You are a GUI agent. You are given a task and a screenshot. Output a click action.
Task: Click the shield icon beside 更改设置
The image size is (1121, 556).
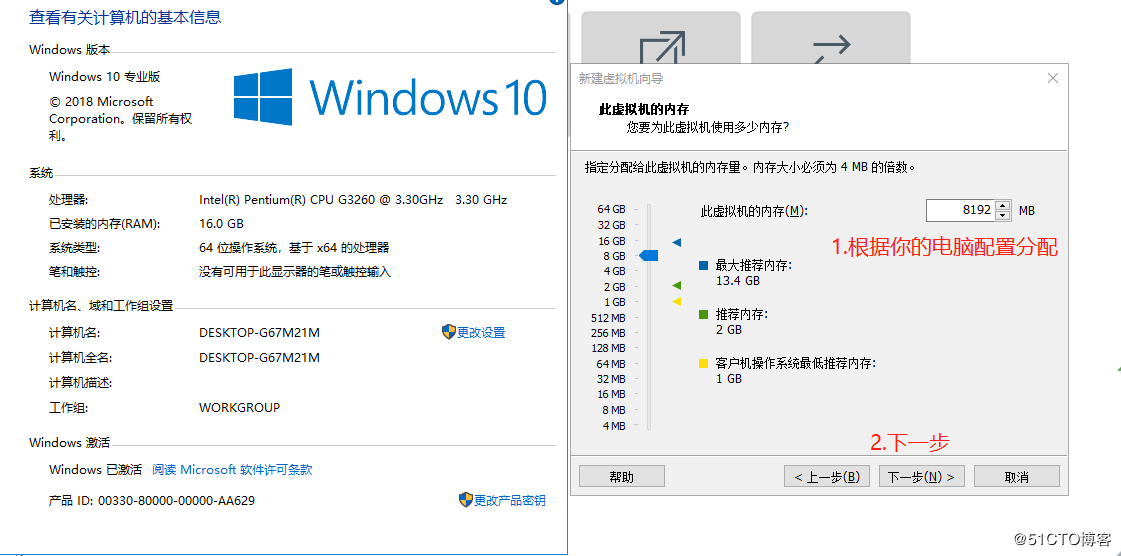click(448, 332)
